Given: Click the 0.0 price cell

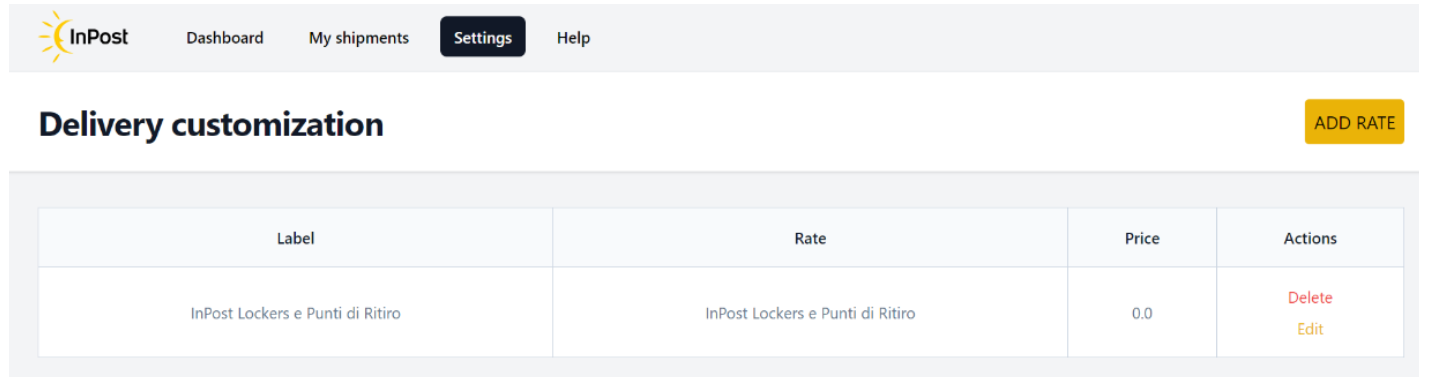Looking at the screenshot, I should [1142, 312].
